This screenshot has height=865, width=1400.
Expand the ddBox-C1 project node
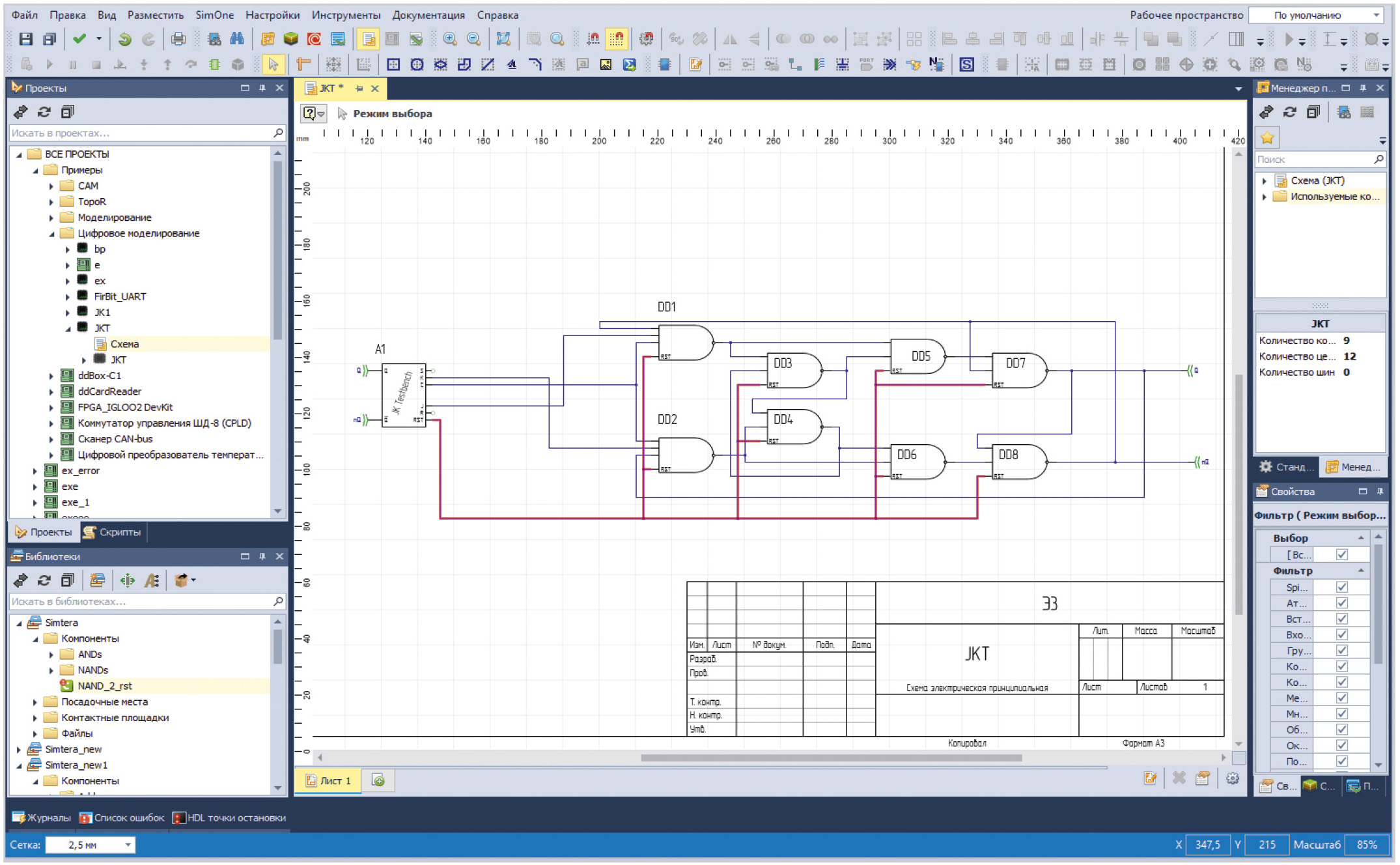(x=51, y=376)
